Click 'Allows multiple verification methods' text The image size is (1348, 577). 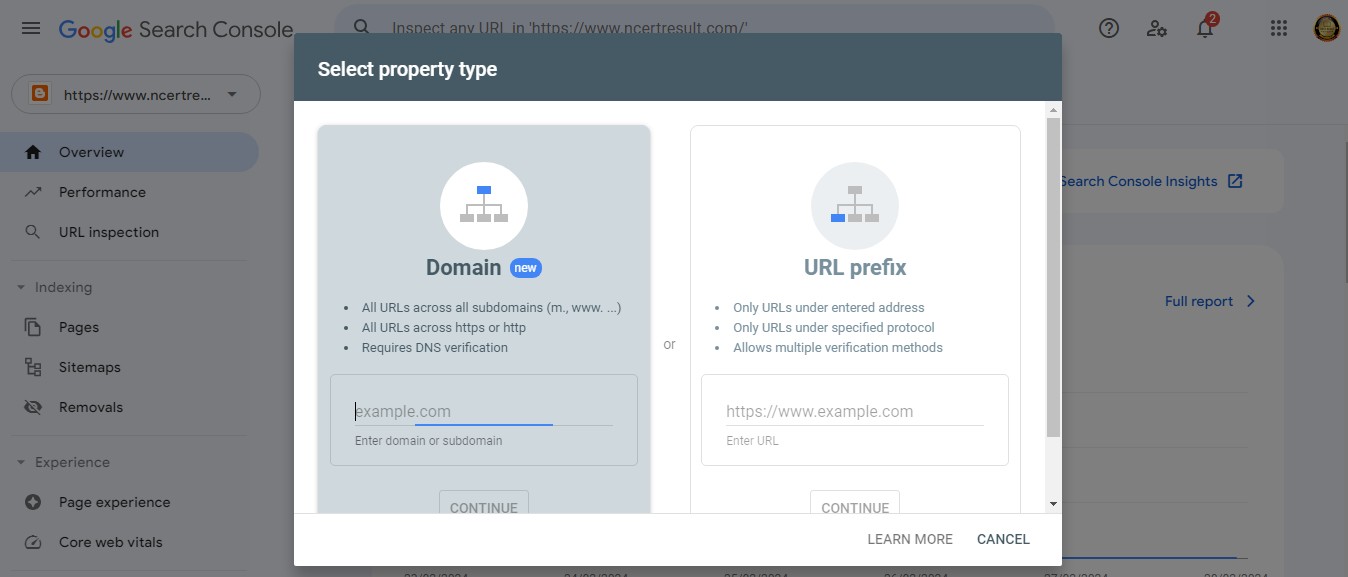point(838,348)
